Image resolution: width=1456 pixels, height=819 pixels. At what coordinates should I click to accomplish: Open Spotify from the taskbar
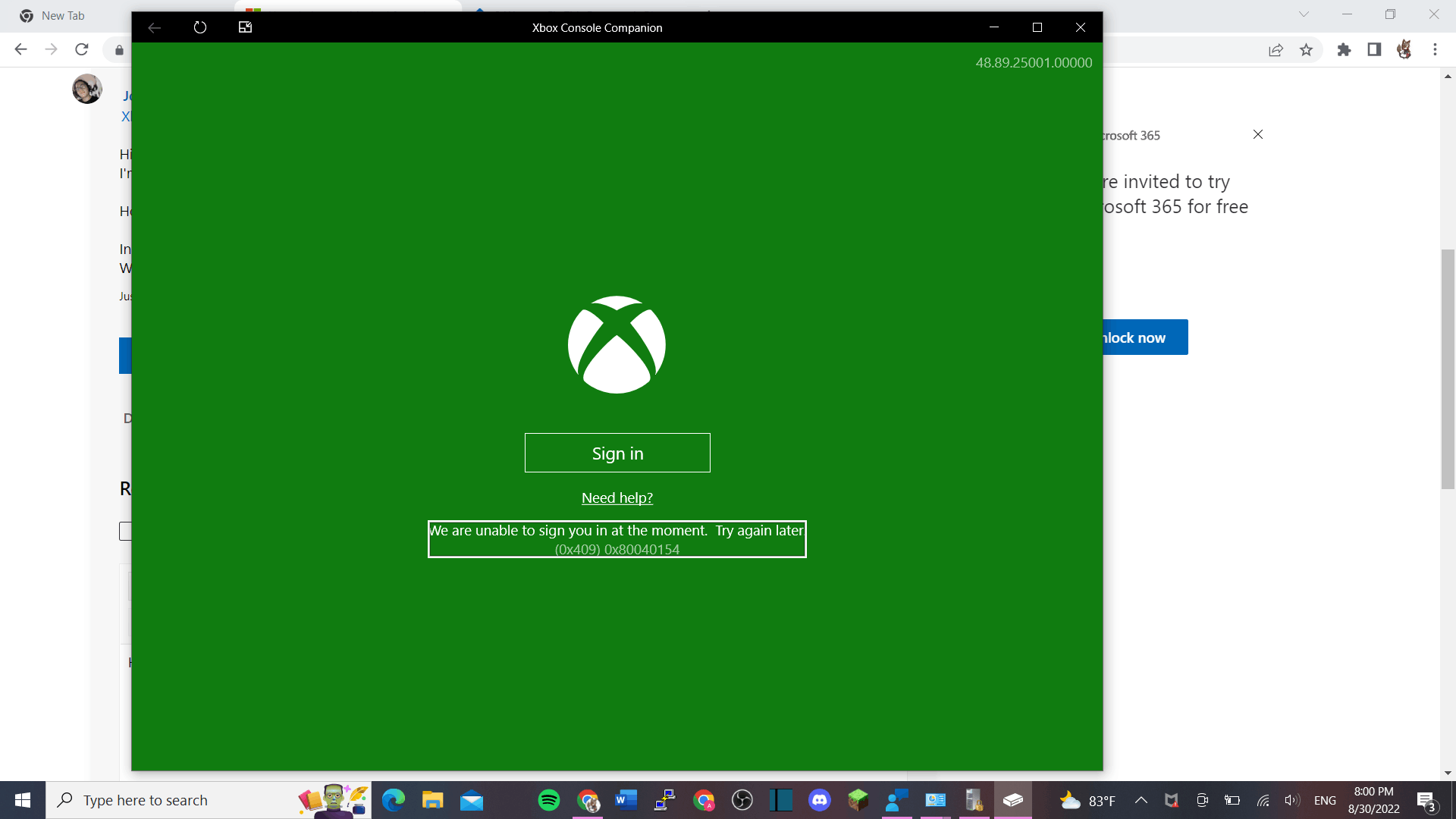point(549,800)
